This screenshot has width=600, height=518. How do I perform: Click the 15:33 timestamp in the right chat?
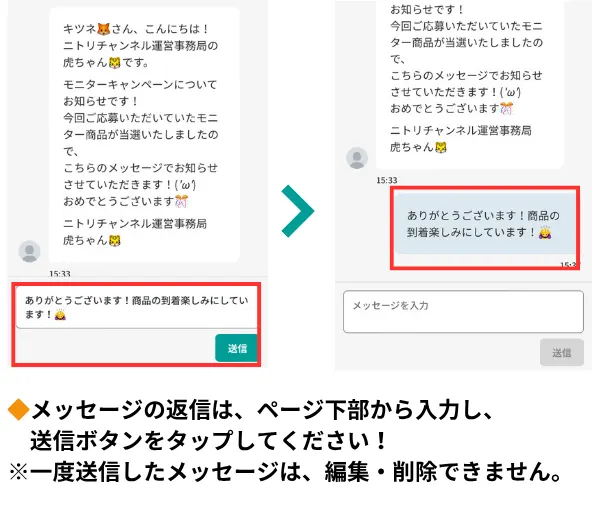point(386,181)
